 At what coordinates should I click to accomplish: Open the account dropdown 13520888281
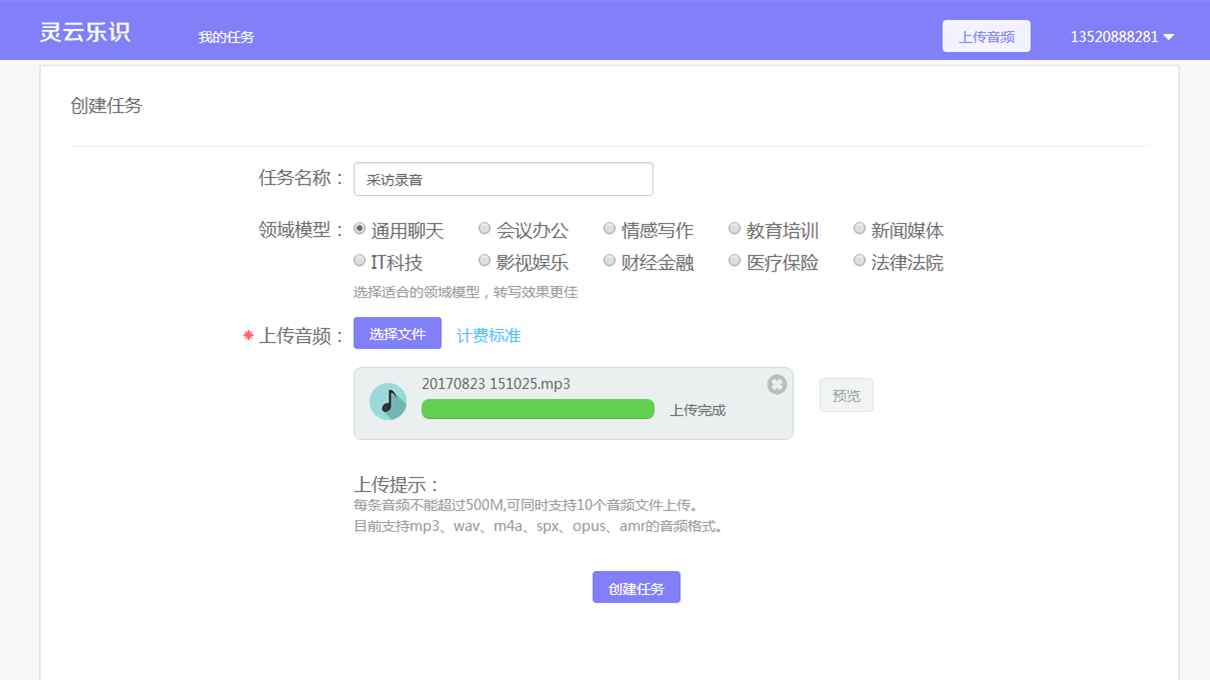1121,37
